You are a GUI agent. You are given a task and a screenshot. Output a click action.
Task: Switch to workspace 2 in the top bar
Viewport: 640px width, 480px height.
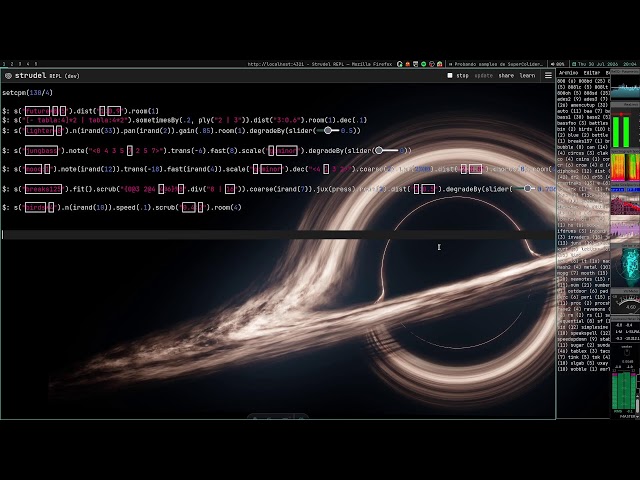[x=12, y=64]
